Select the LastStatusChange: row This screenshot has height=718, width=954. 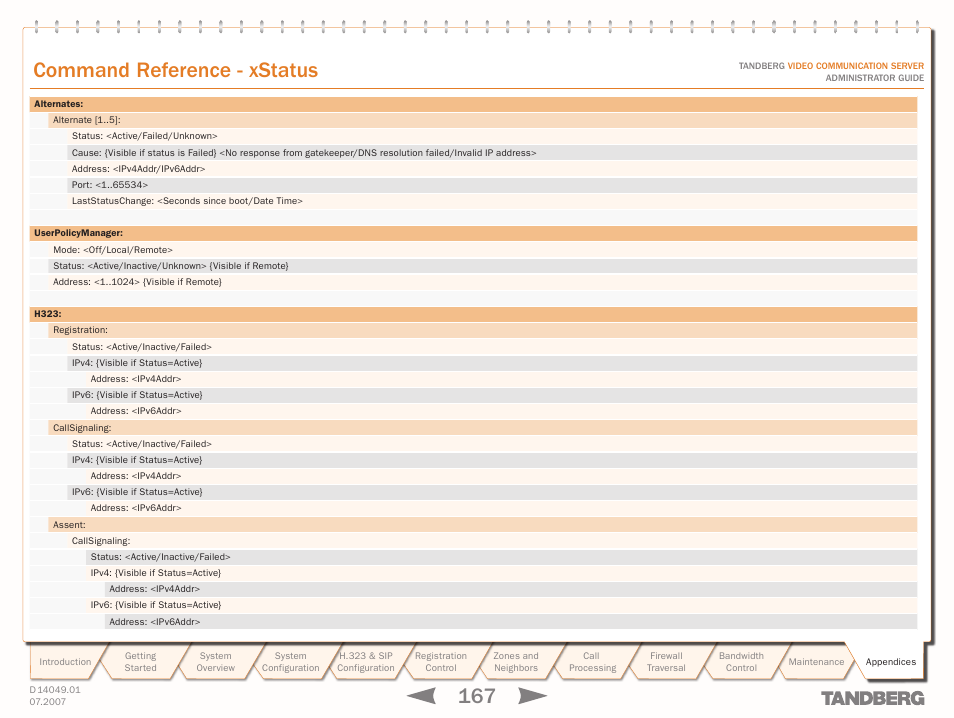492,201
